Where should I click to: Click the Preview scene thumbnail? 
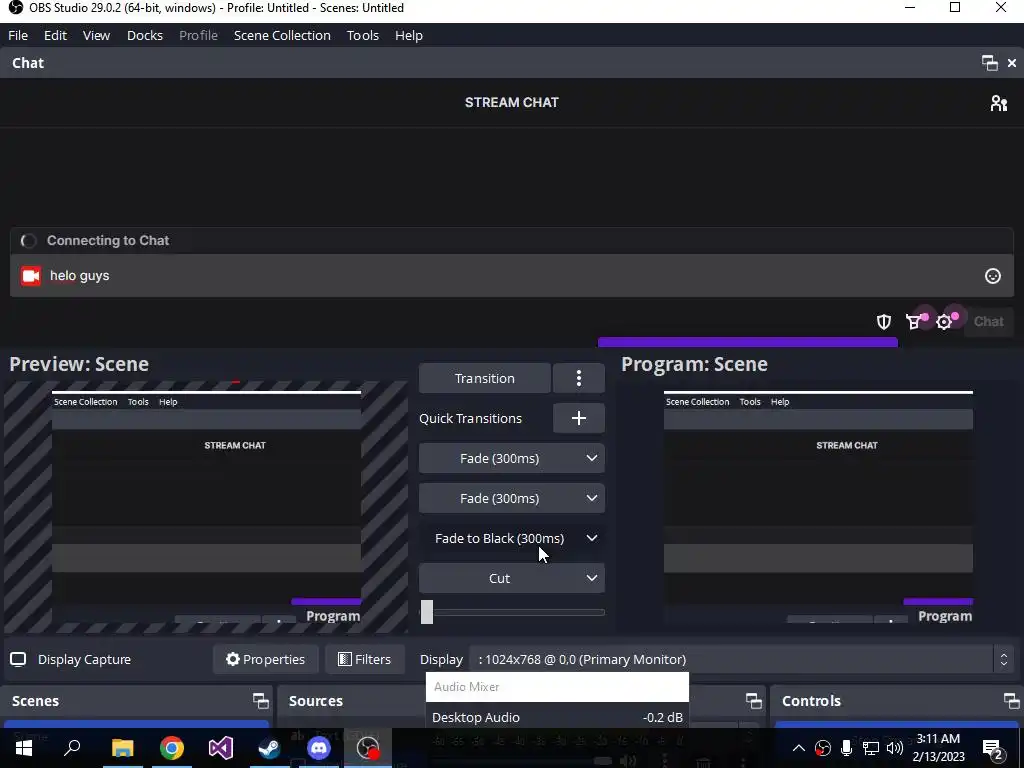206,507
